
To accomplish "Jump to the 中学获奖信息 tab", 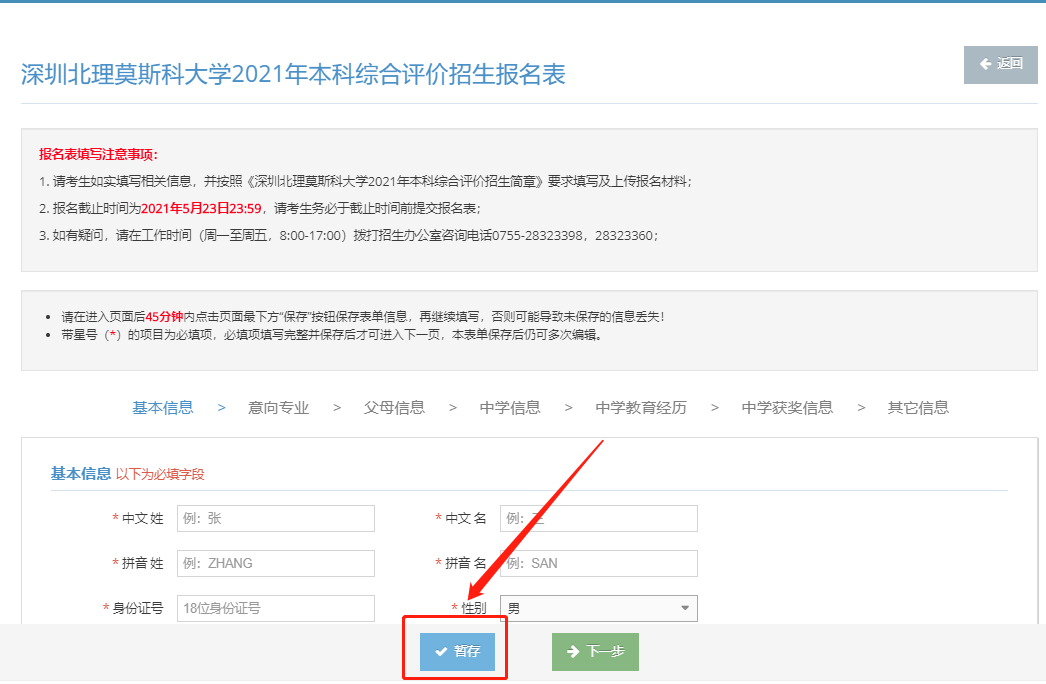I will 787,407.
